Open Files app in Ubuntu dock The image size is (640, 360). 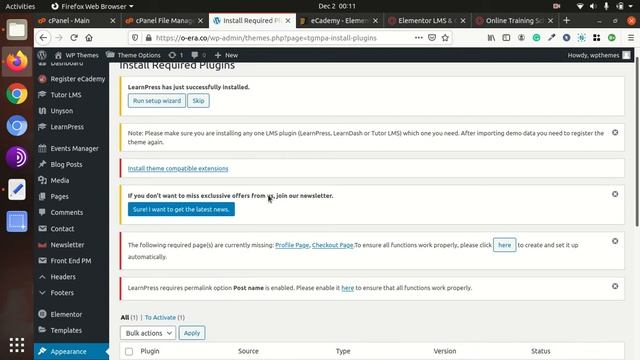coord(17,30)
